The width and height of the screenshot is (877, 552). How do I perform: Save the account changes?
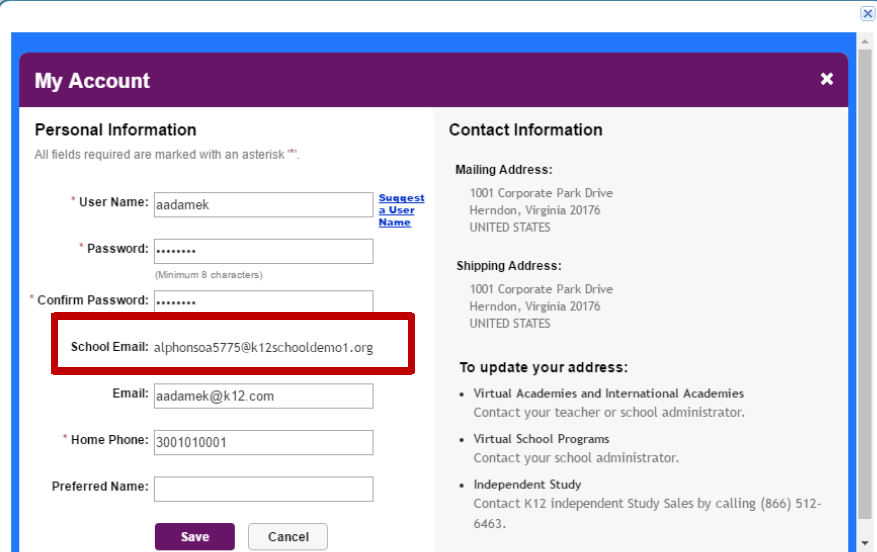[195, 536]
